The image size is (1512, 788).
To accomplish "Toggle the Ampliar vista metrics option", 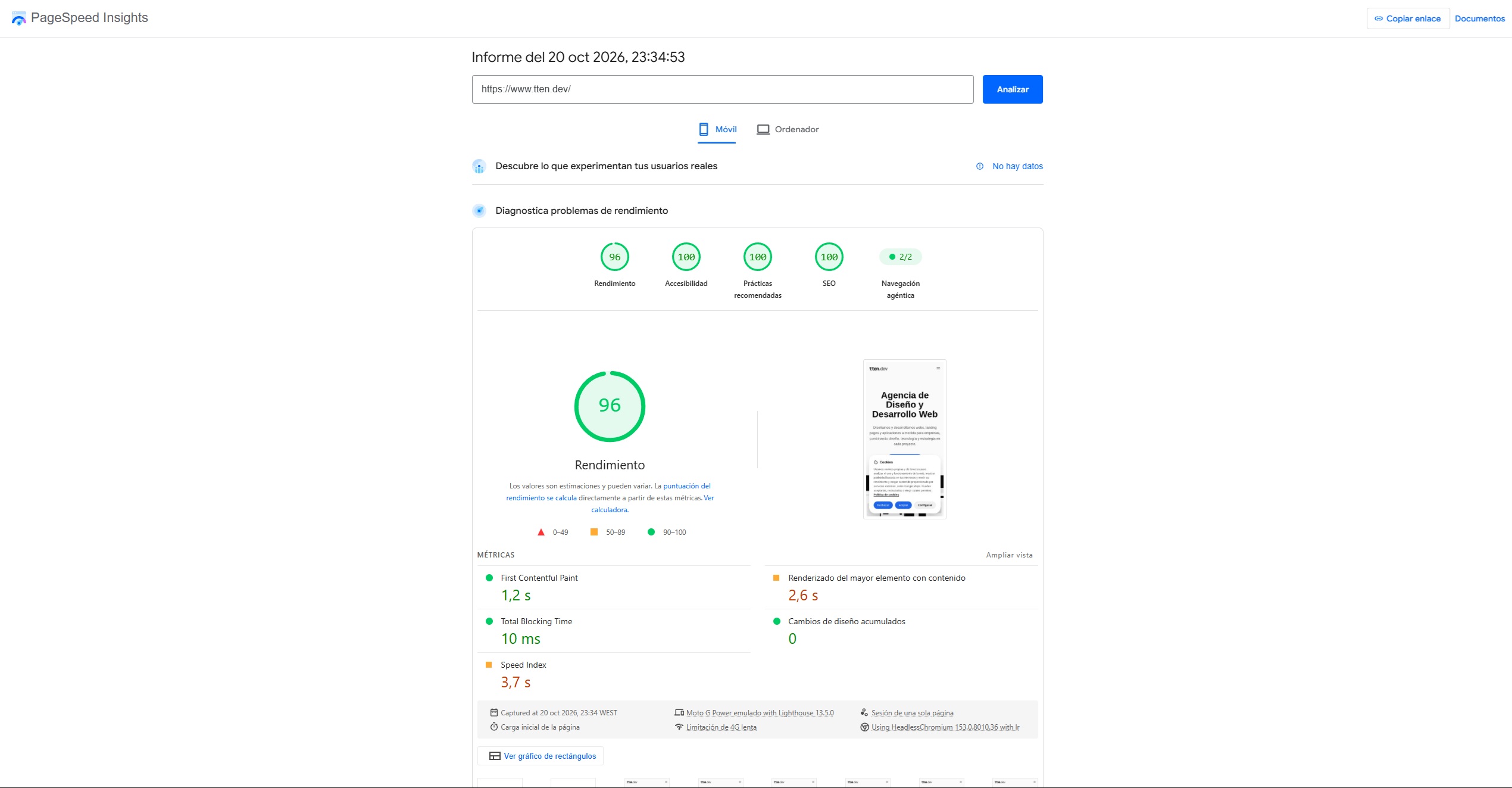I will pyautogui.click(x=1009, y=555).
